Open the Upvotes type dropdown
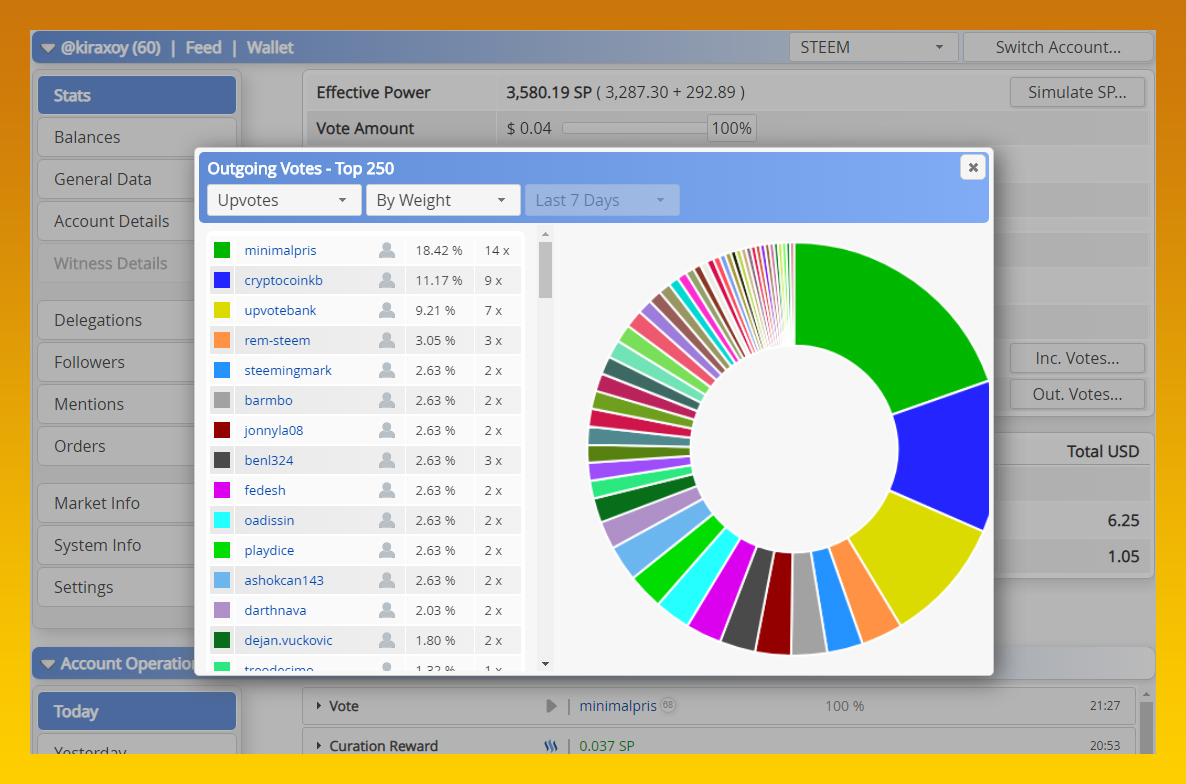The image size is (1186, 784). 283,200
